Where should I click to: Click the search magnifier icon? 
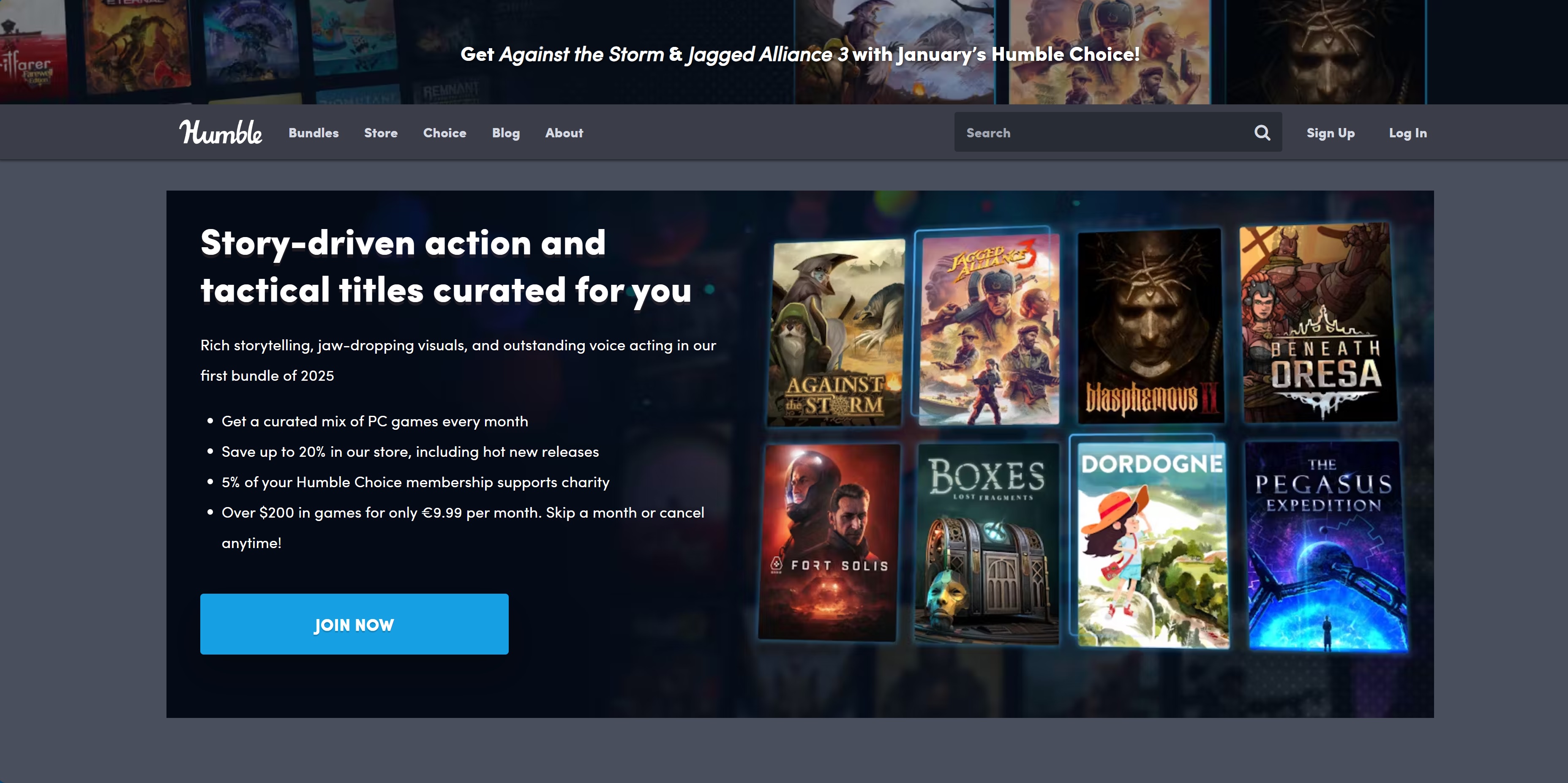(1262, 132)
